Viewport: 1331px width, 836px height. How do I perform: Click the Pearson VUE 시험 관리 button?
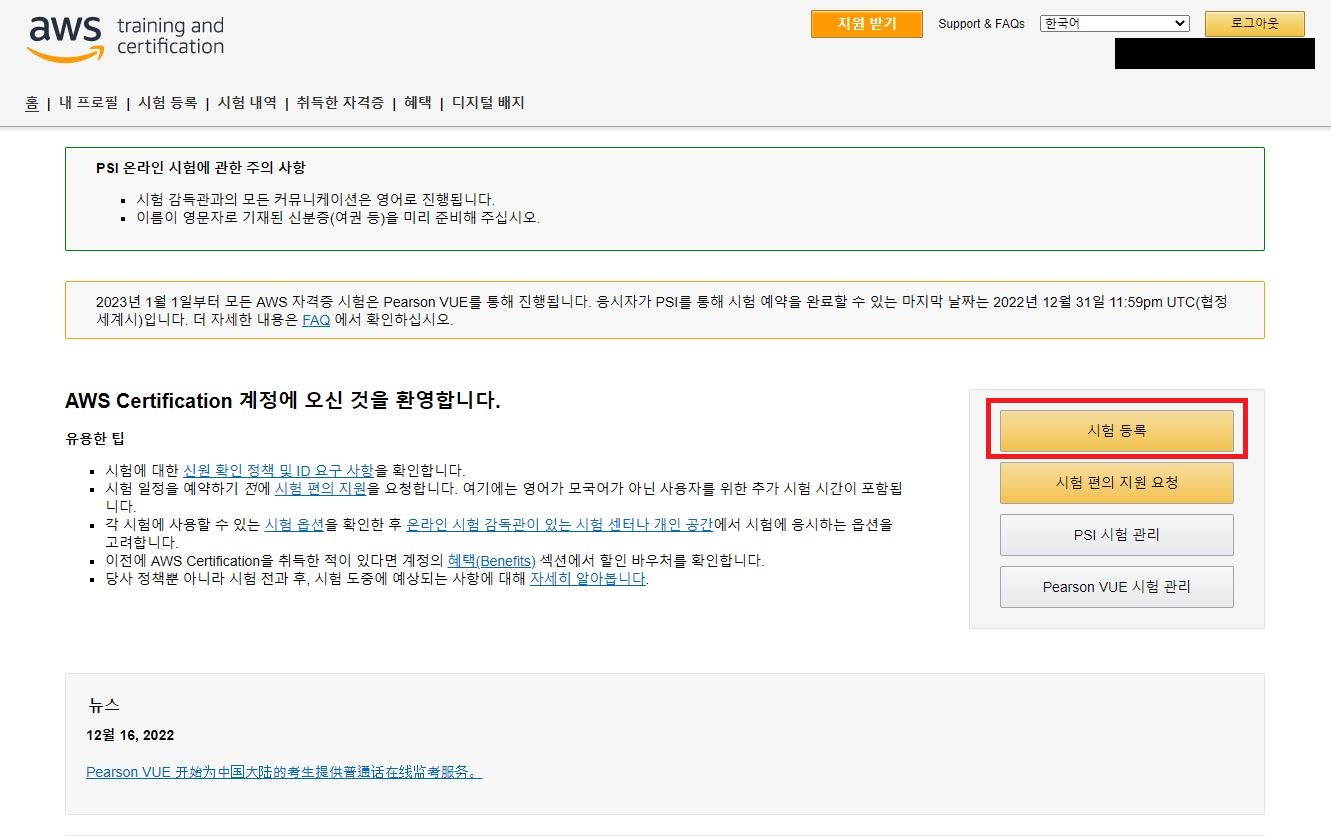[x=1116, y=587]
